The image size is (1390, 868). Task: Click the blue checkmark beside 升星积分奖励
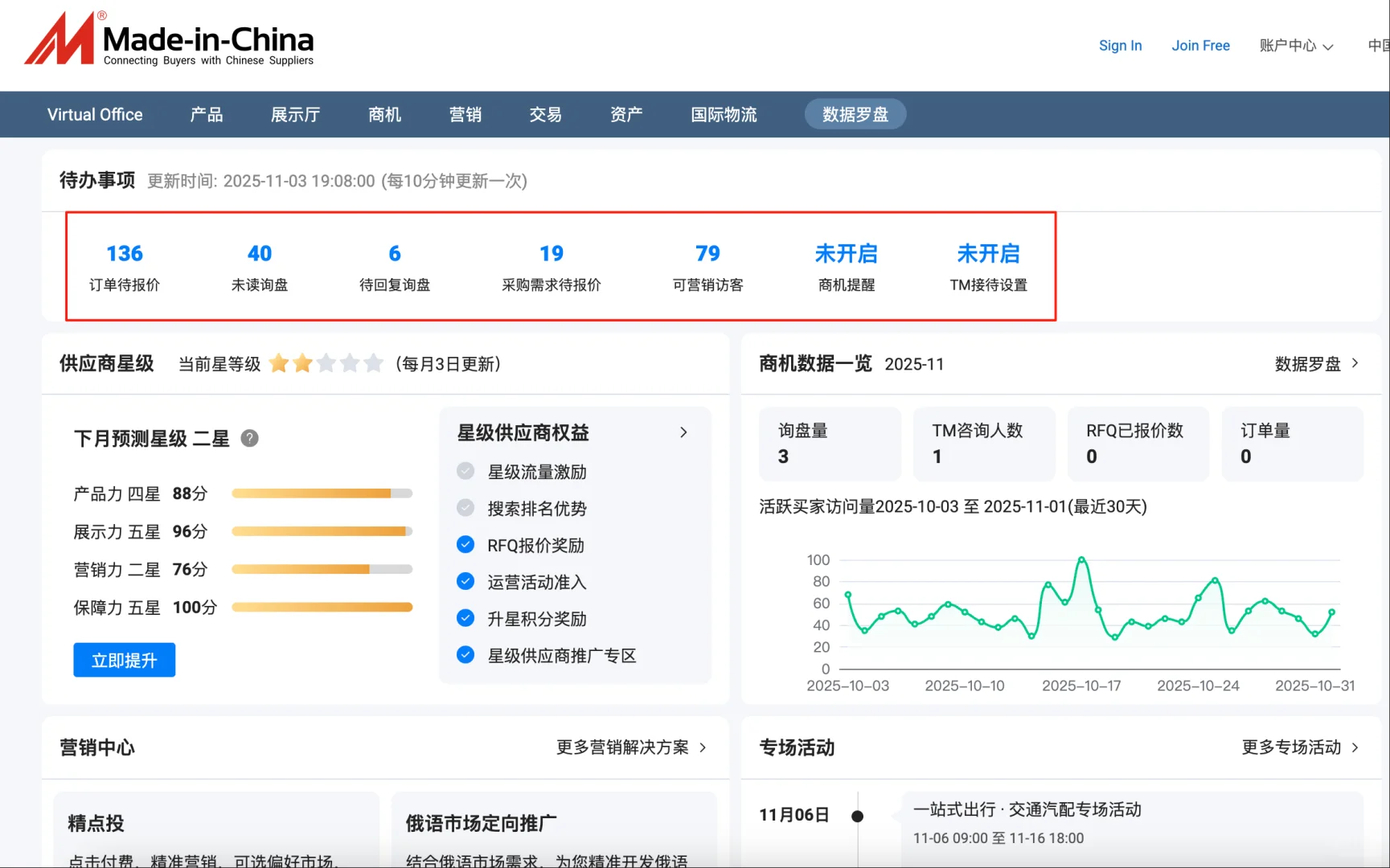click(465, 618)
